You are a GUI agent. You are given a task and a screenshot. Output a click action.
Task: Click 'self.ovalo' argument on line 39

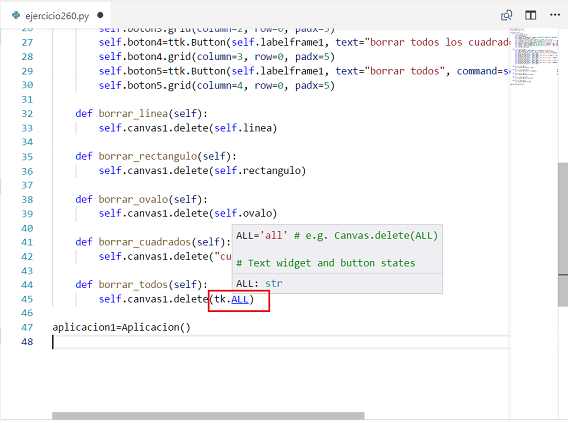[243, 213]
